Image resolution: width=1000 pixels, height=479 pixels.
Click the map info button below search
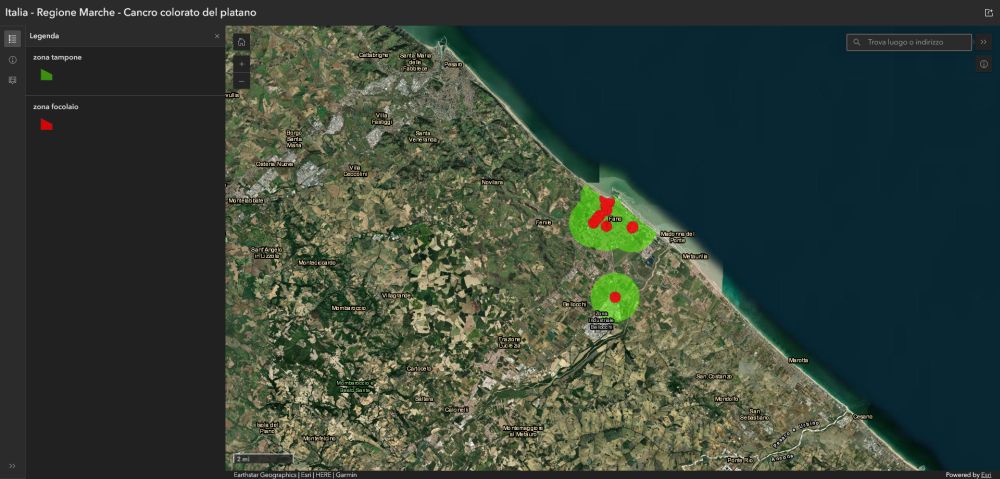[983, 64]
